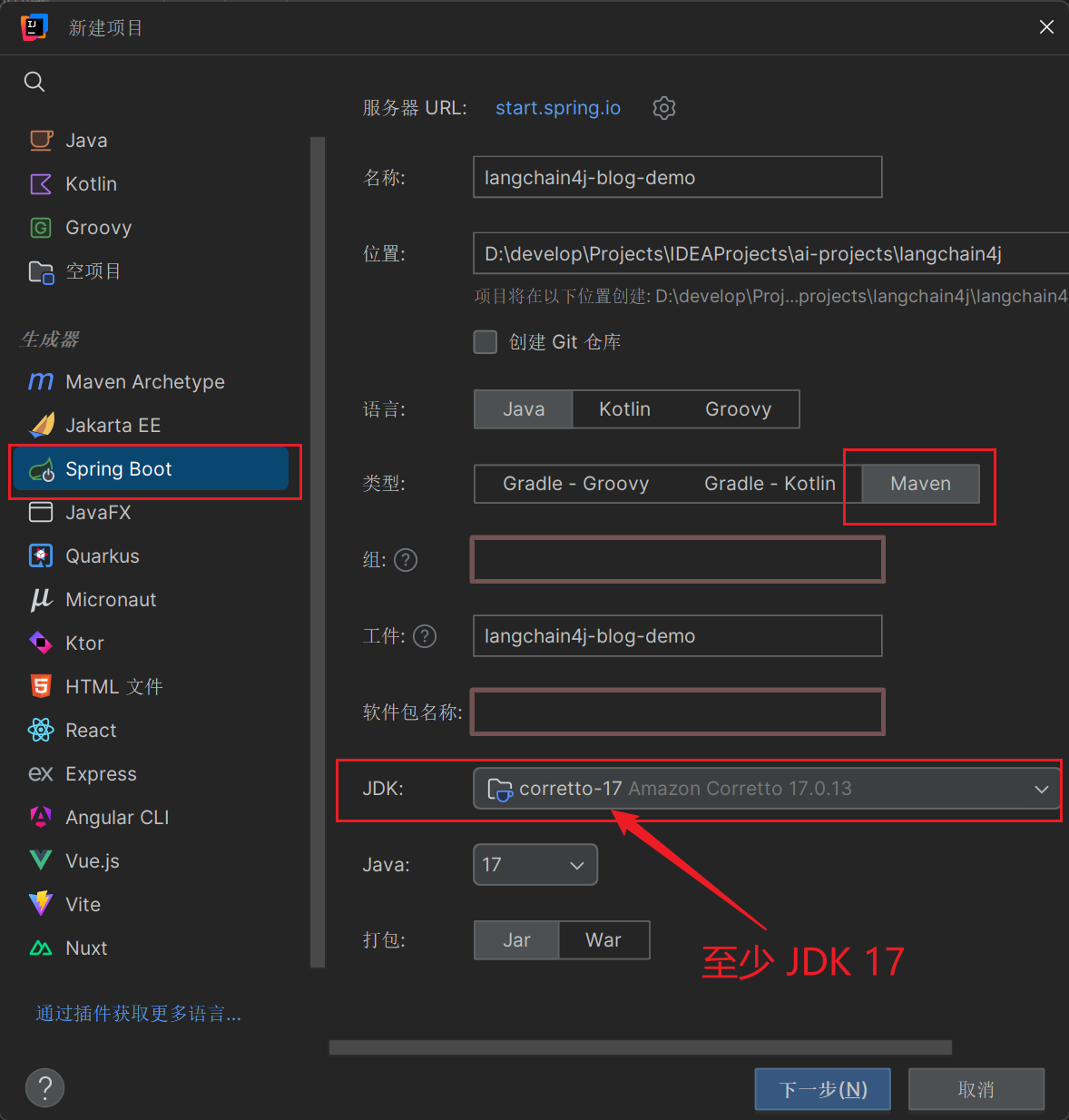Click the 下一步(N) button

click(823, 1088)
